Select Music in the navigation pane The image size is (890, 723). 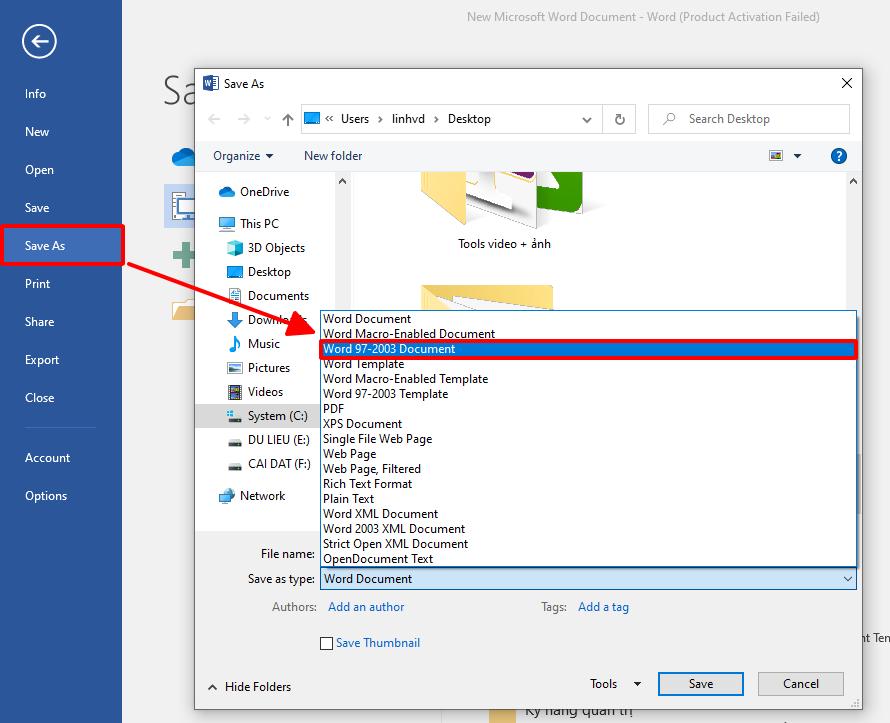[x=253, y=344]
